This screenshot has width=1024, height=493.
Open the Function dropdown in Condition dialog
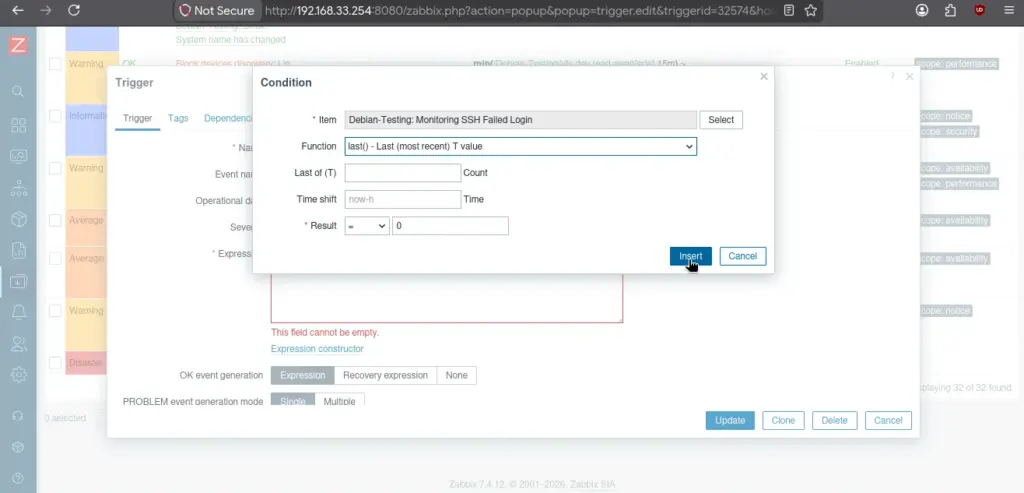click(x=520, y=146)
